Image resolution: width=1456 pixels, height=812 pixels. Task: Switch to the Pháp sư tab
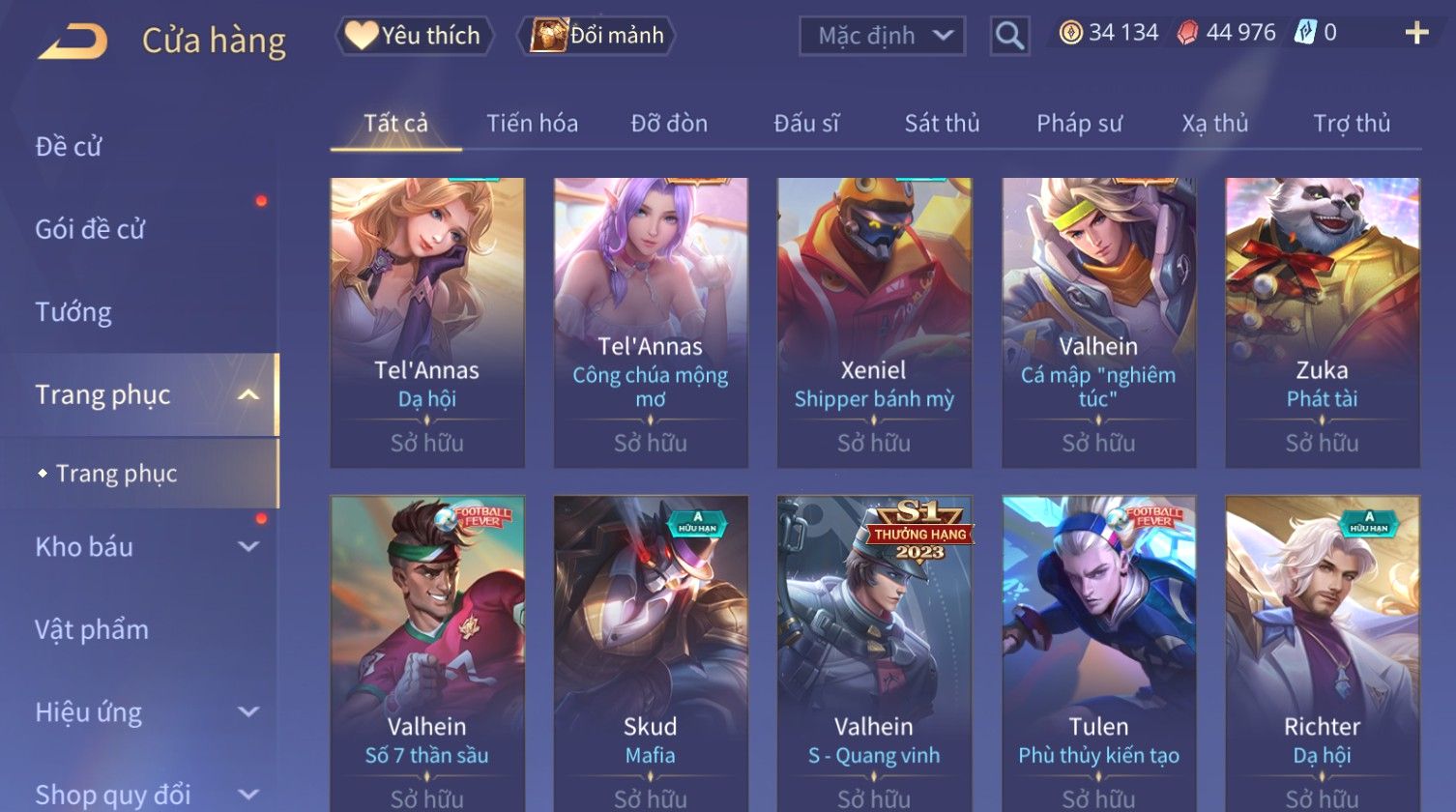coord(1079,124)
